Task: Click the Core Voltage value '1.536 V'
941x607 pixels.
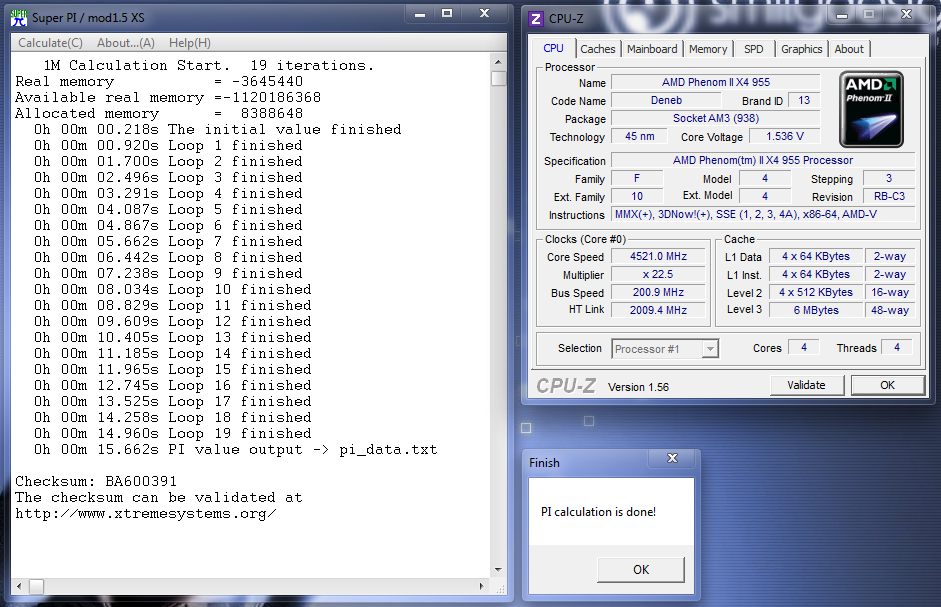Action: click(x=784, y=136)
